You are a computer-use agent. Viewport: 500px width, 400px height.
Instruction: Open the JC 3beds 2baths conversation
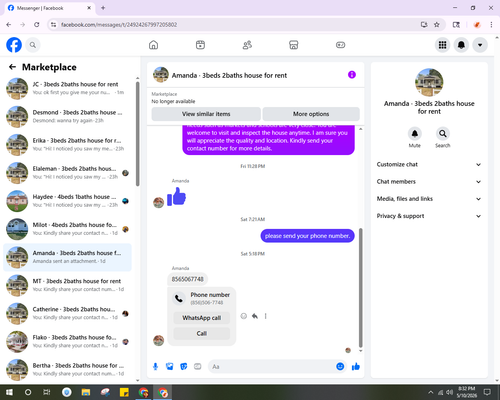pos(67,89)
